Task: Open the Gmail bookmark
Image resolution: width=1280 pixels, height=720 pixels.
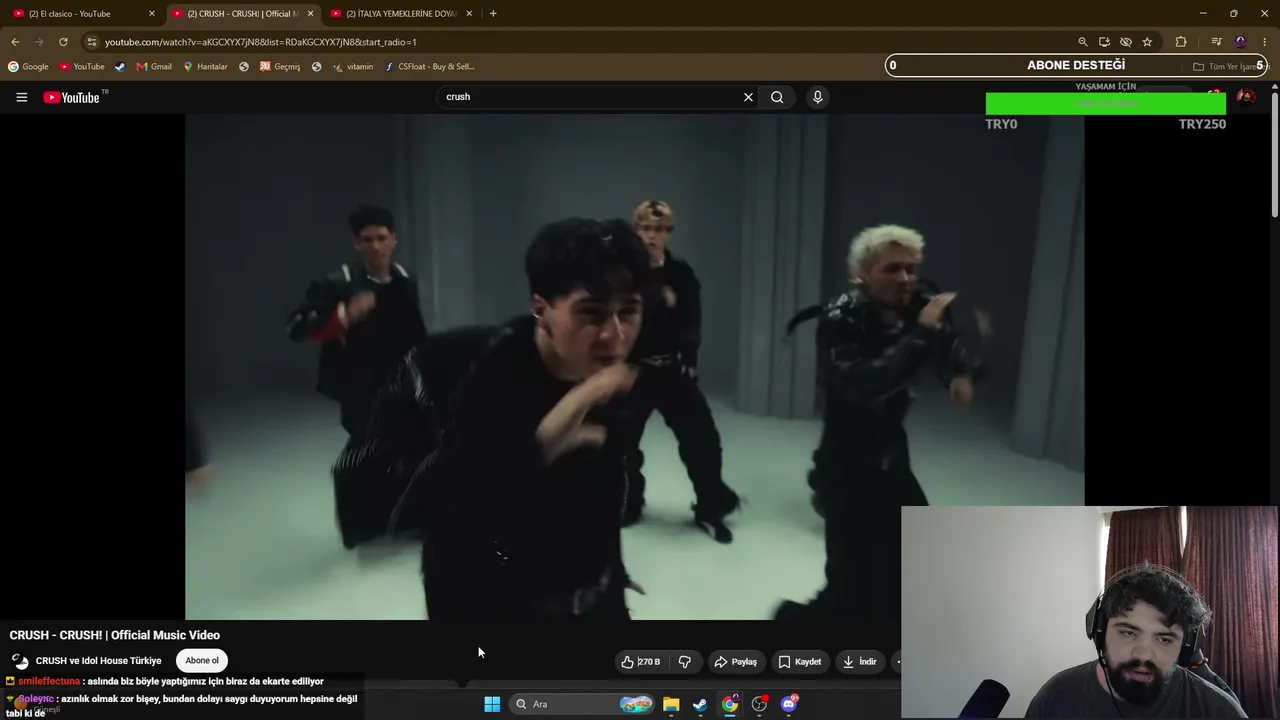Action: [x=154, y=67]
